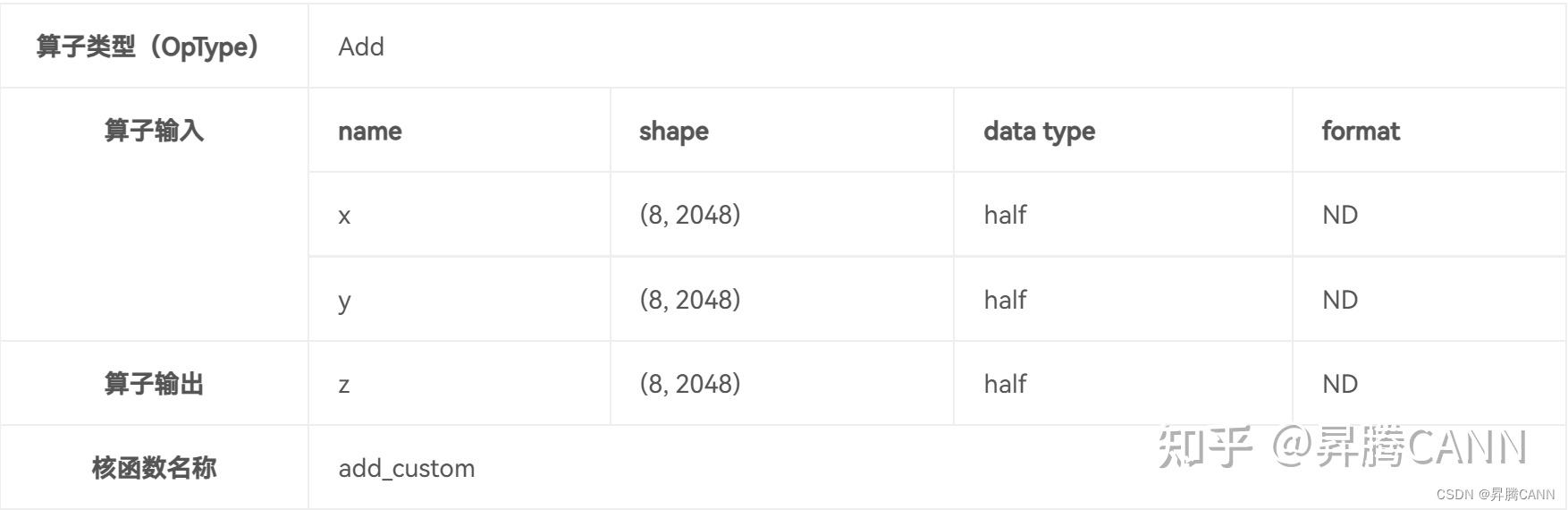The image size is (1568, 510).
Task: Click the name column header
Action: click(369, 131)
